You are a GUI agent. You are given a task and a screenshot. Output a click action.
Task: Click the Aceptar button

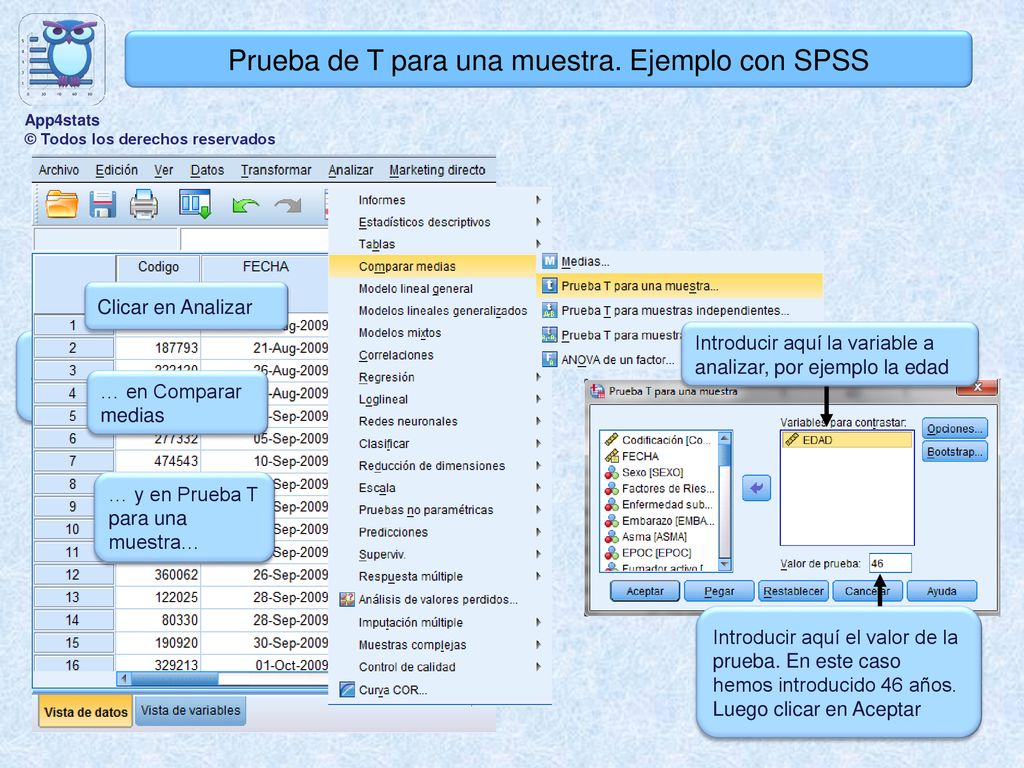tap(645, 591)
